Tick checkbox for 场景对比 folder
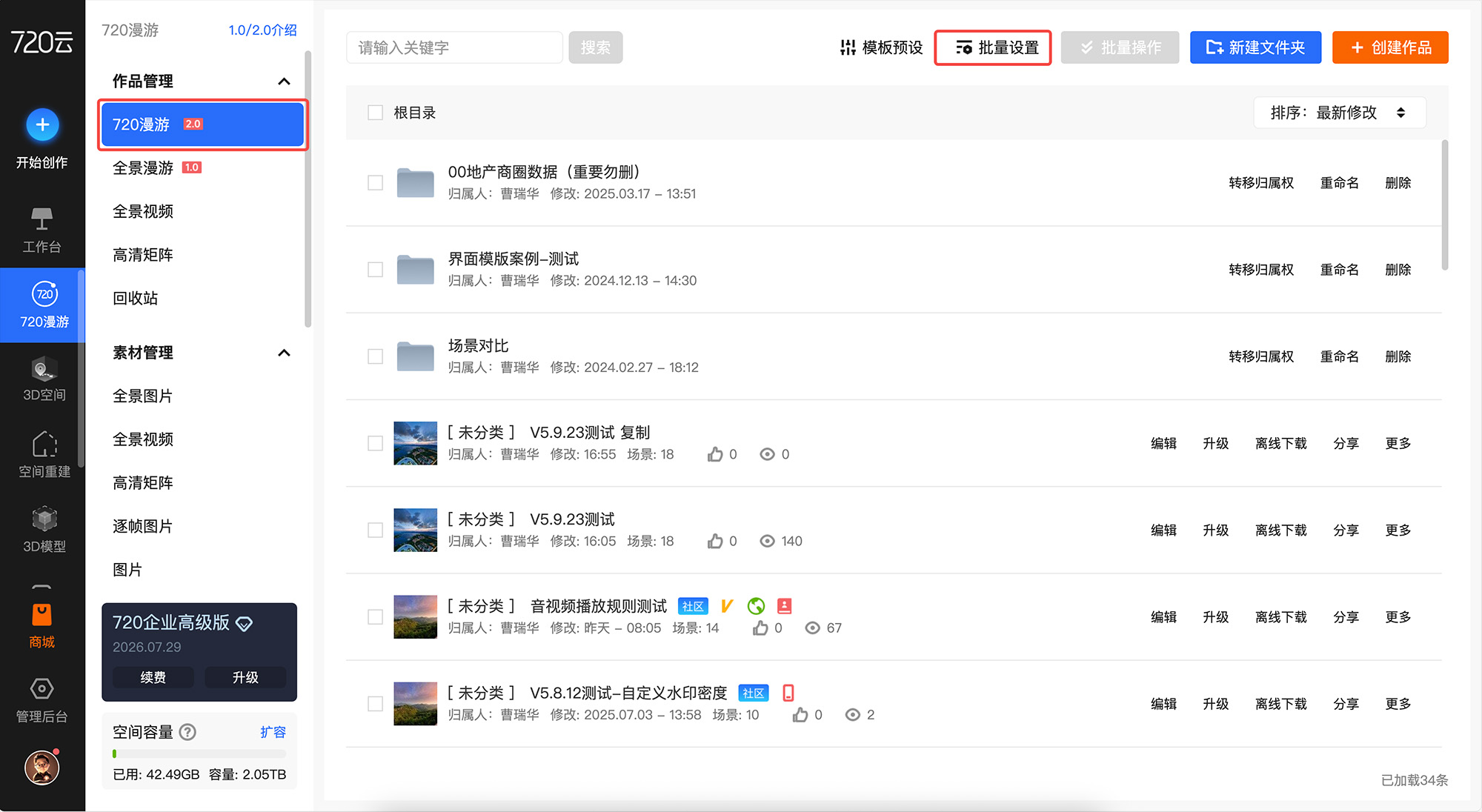 pos(376,356)
